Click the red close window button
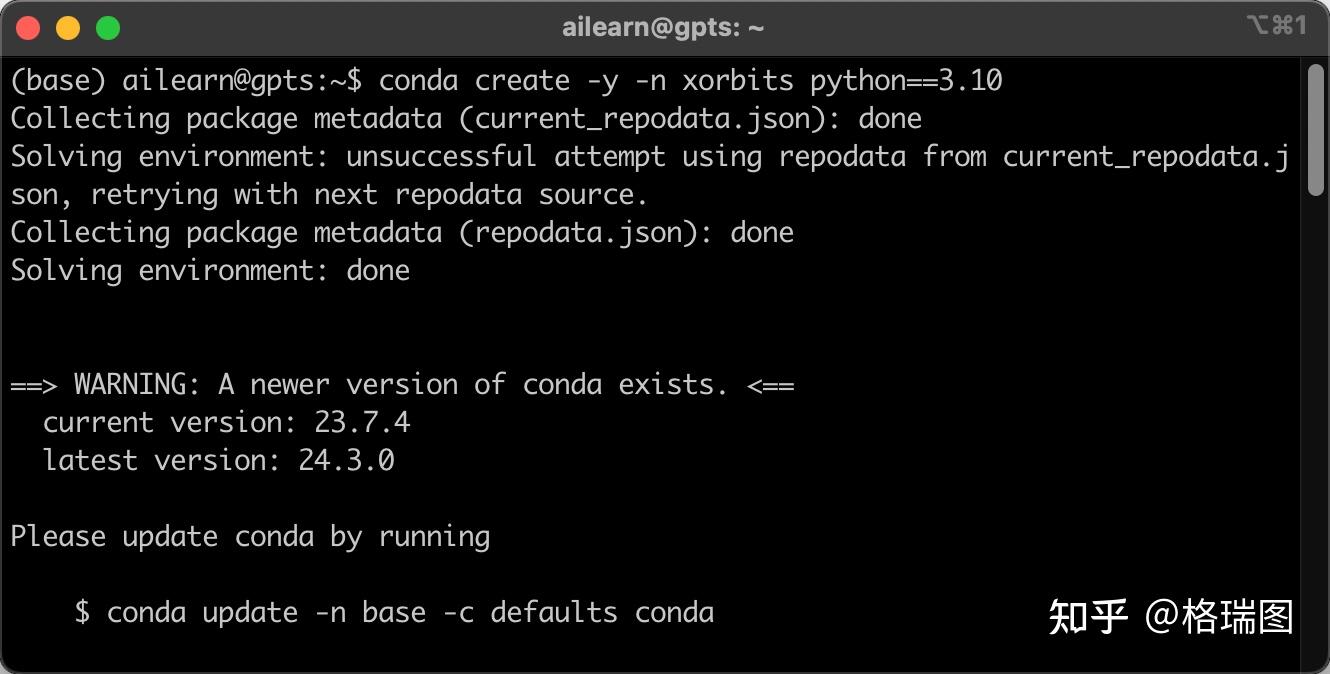1330x674 pixels. [x=28, y=28]
